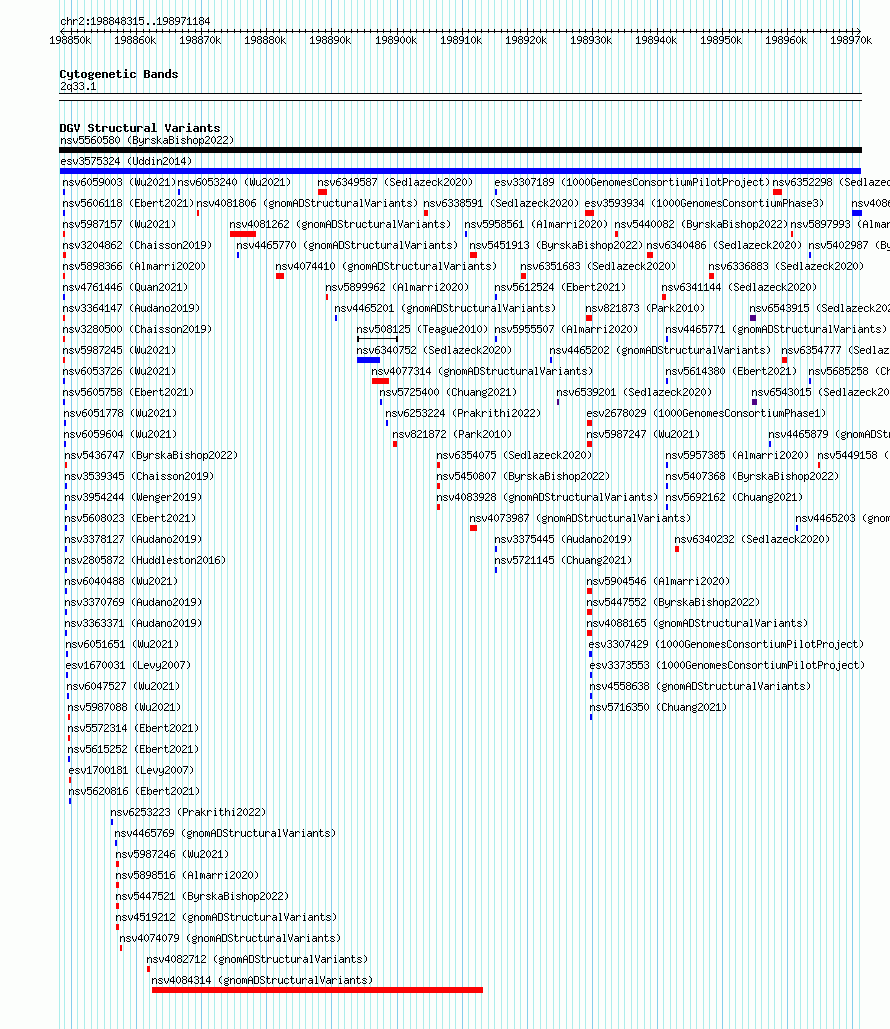
Task: Click the 2q33.1 band label
Action: tap(78, 87)
